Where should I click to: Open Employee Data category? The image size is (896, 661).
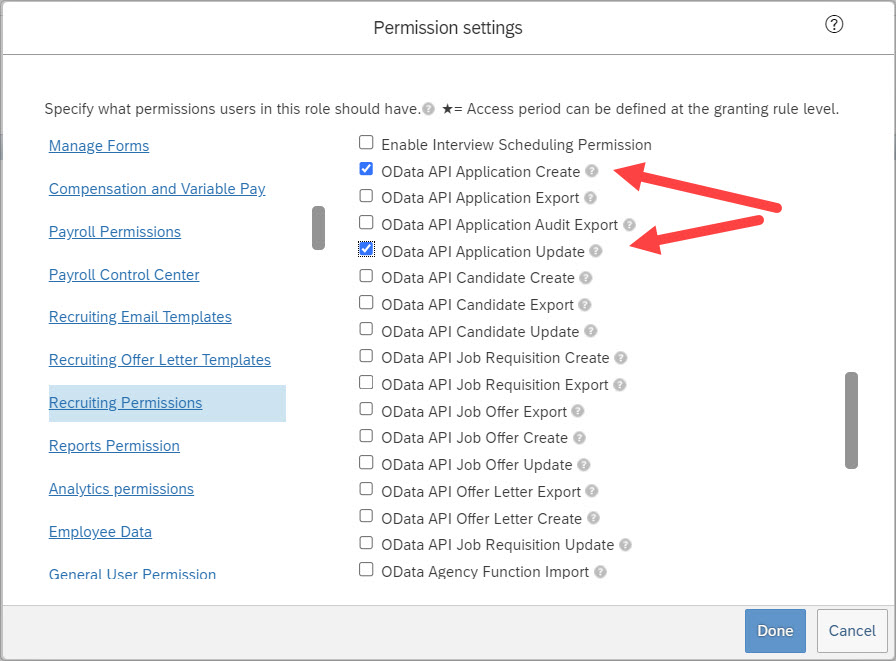point(101,532)
